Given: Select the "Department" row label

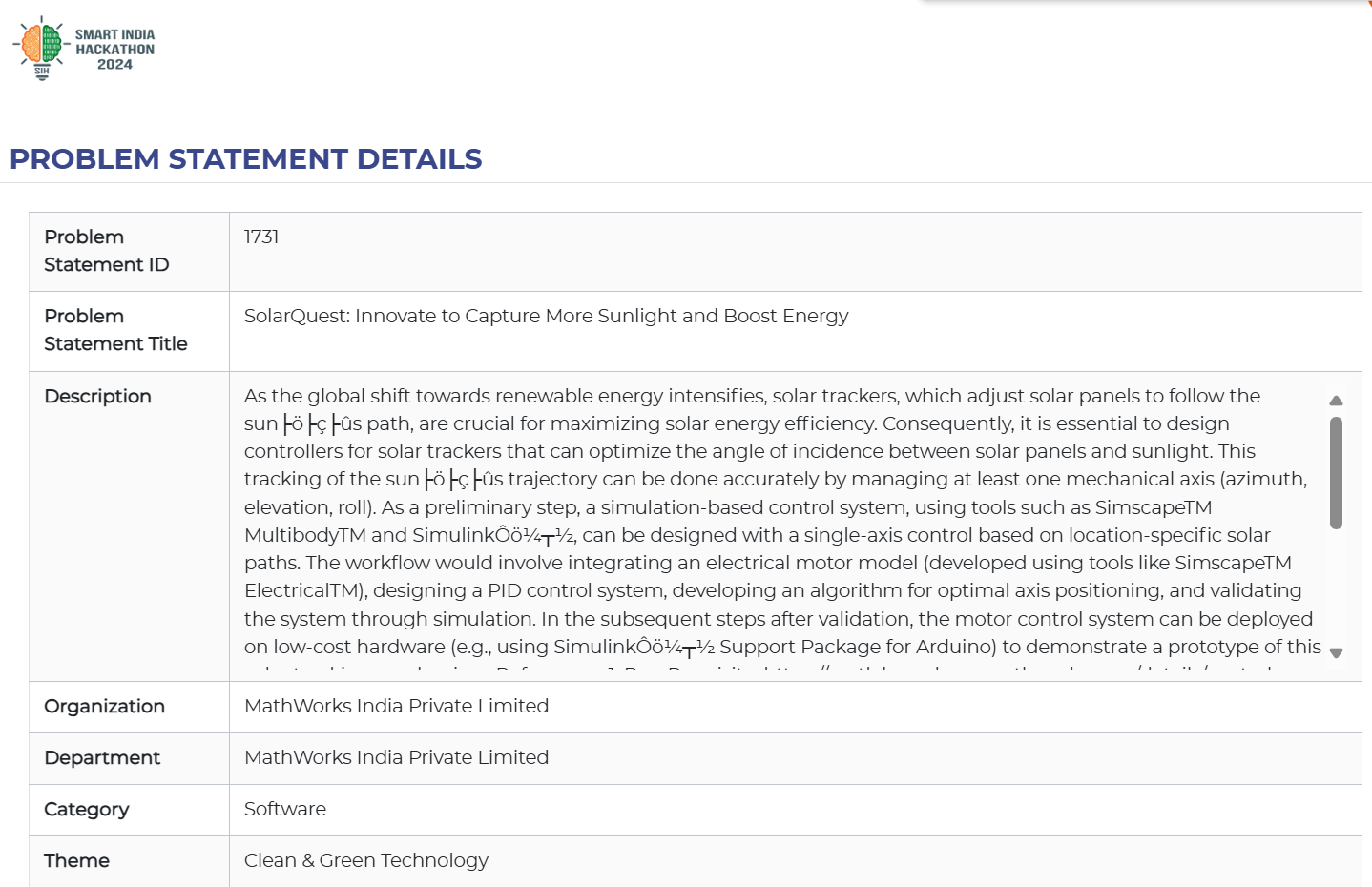Looking at the screenshot, I should pos(102,757).
